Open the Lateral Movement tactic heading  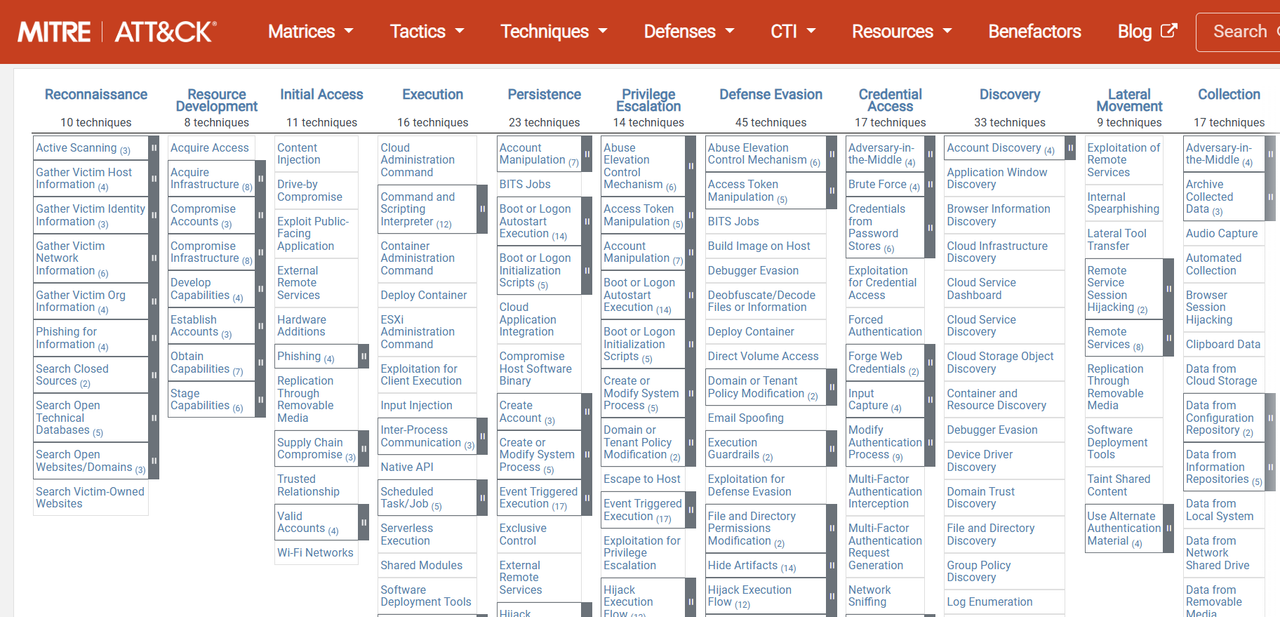[x=1129, y=100]
